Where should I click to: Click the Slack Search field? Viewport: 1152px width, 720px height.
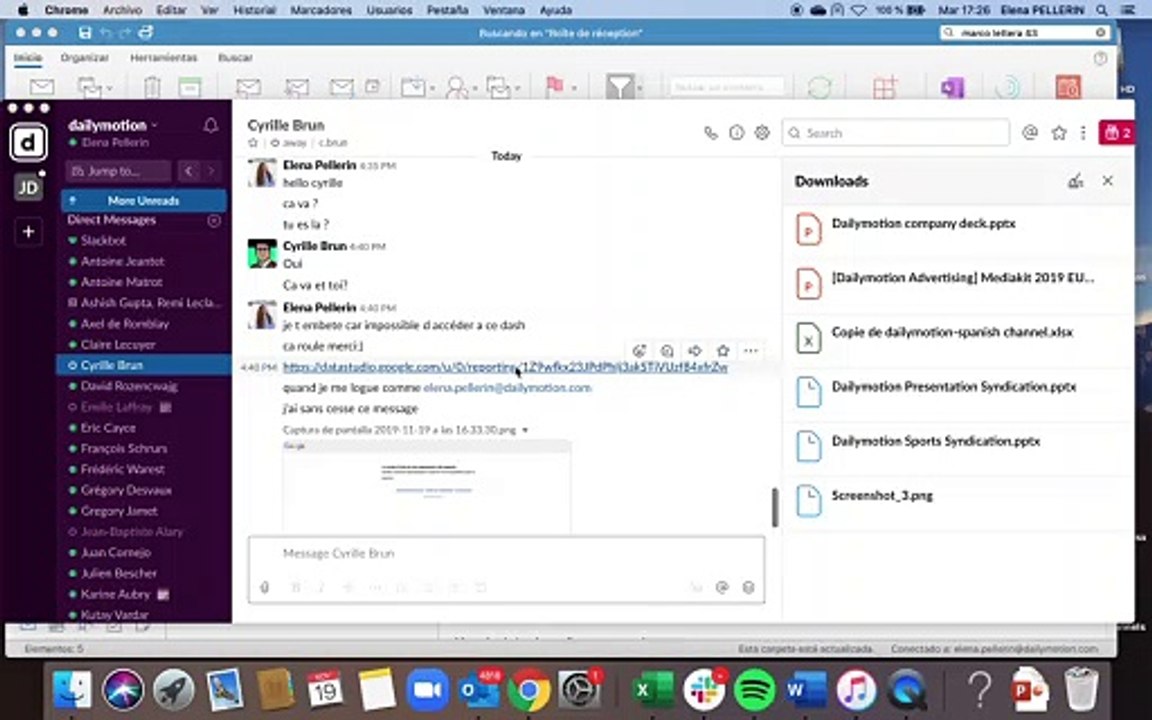point(896,133)
